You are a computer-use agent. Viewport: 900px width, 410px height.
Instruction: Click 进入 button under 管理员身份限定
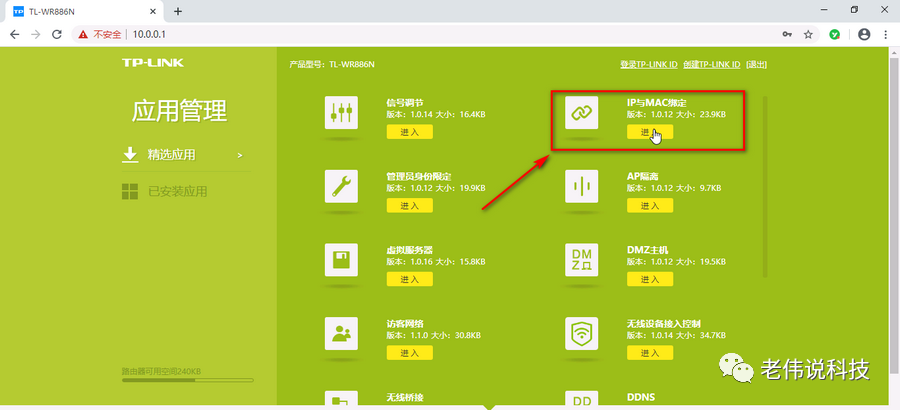[x=409, y=206]
